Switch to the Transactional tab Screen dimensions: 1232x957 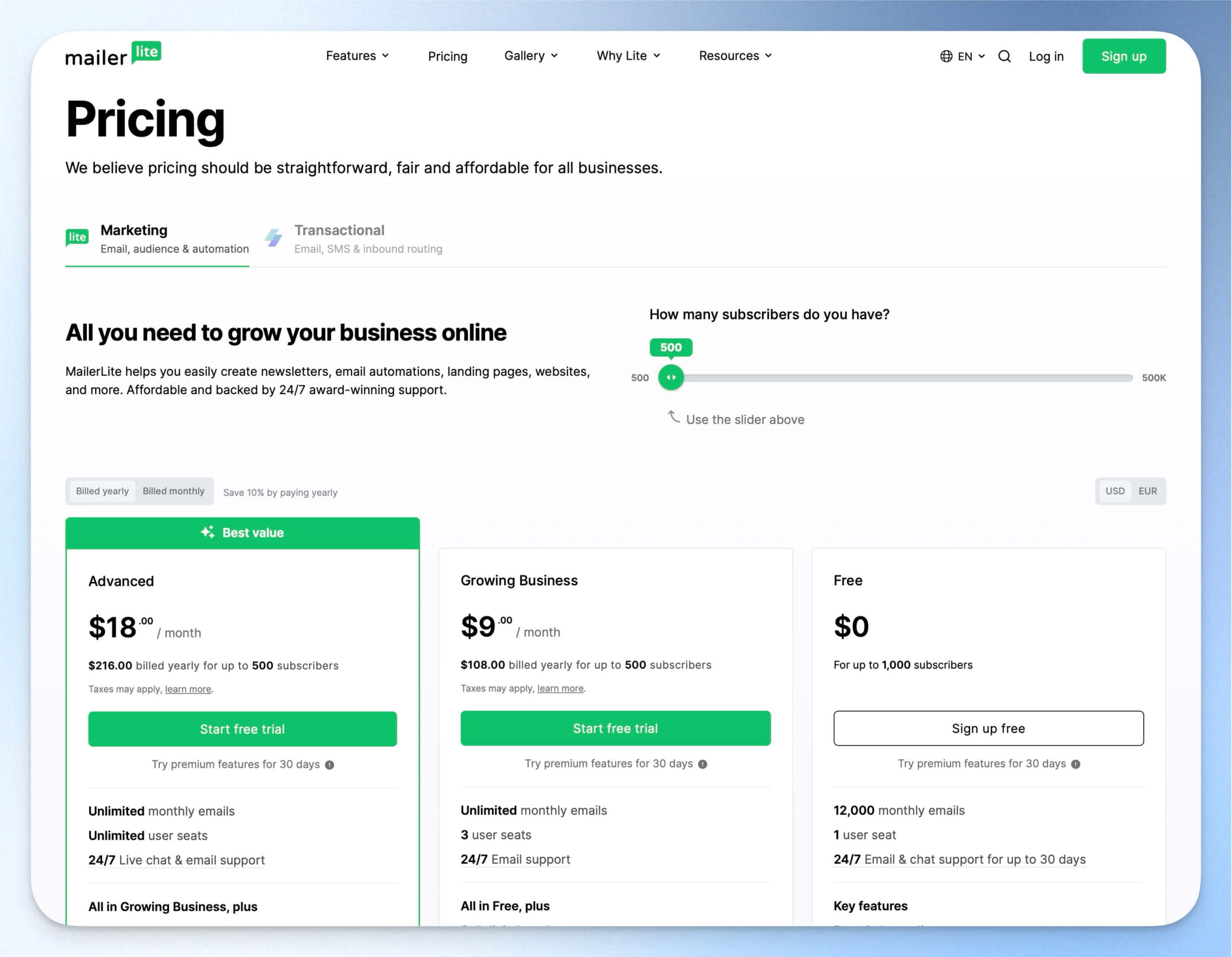(354, 239)
